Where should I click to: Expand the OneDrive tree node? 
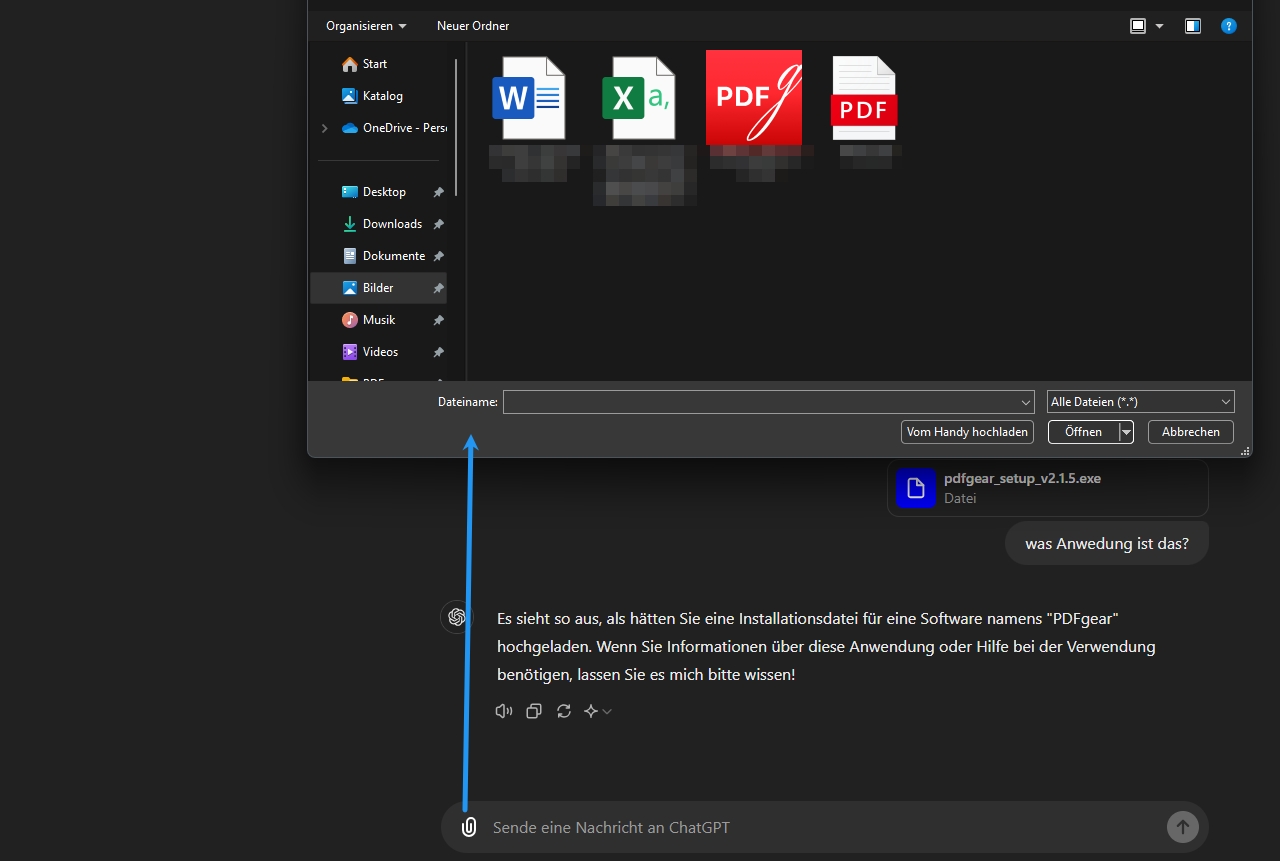(324, 128)
